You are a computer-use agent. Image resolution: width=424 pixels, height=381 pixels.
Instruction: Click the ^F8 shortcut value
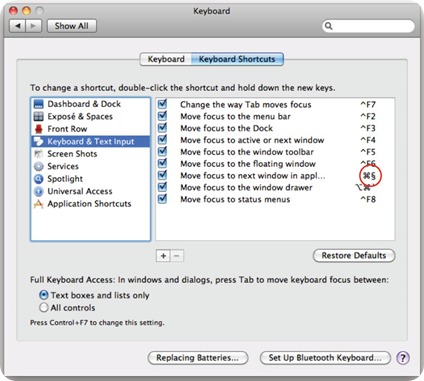tap(368, 199)
